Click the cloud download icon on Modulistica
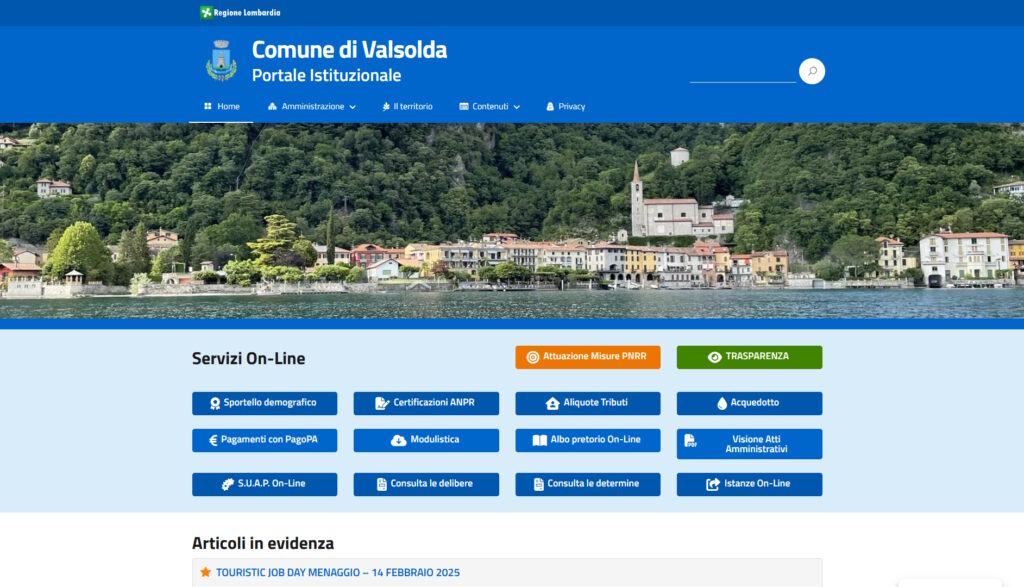The image size is (1024, 587). pyautogui.click(x=398, y=441)
